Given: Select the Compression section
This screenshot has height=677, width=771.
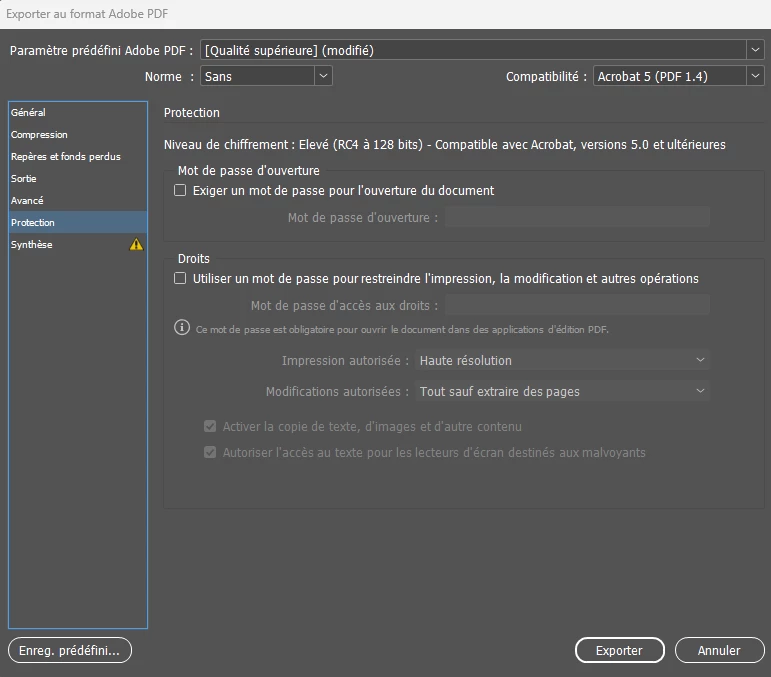Looking at the screenshot, I should 78,135.
